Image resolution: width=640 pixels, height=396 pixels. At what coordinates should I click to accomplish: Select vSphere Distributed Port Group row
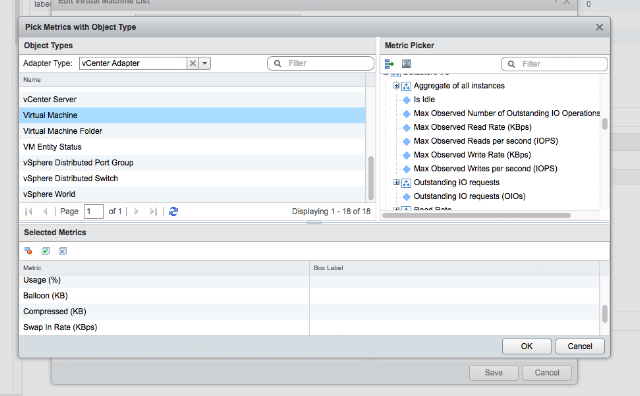pos(192,162)
